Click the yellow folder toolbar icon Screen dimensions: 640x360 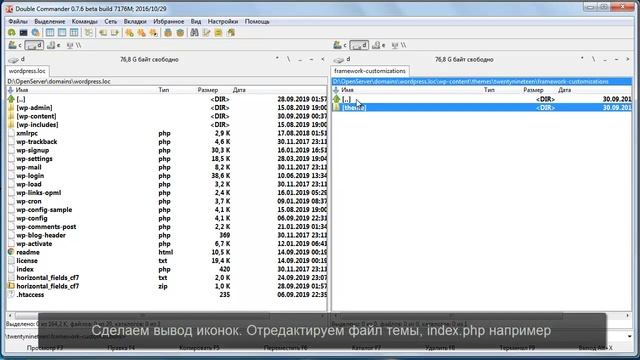(218, 33)
